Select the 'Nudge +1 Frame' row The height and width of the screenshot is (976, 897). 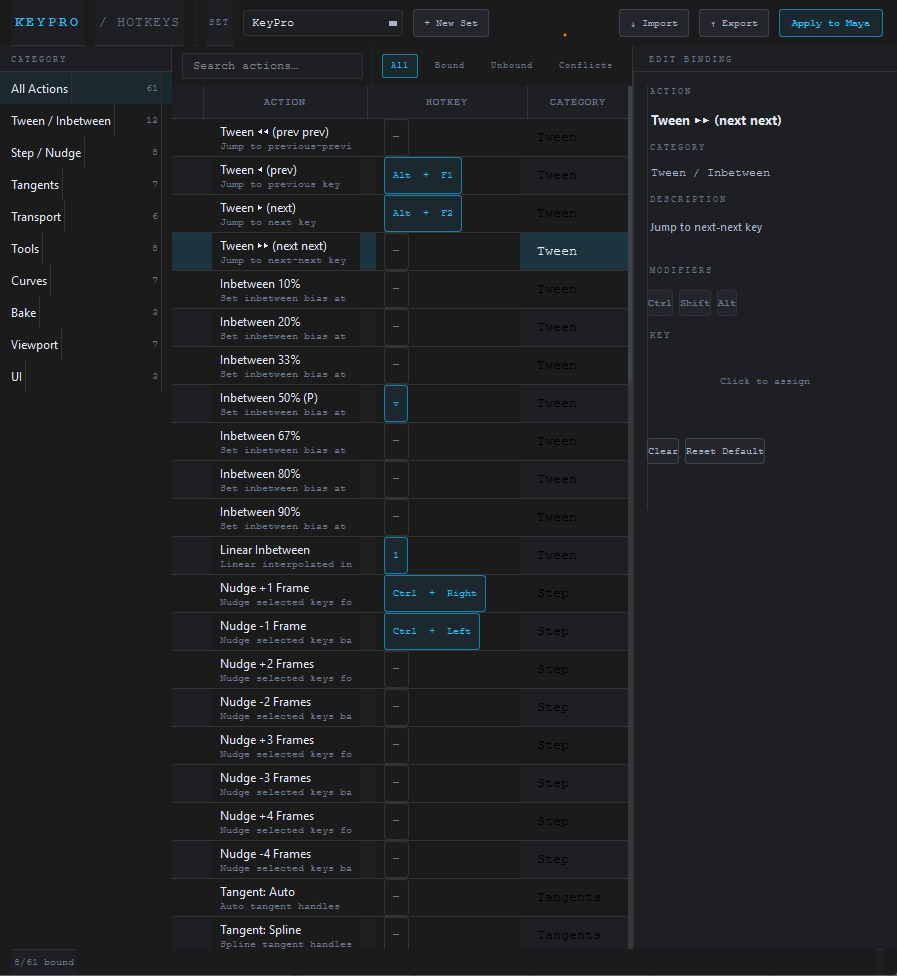tap(400, 593)
